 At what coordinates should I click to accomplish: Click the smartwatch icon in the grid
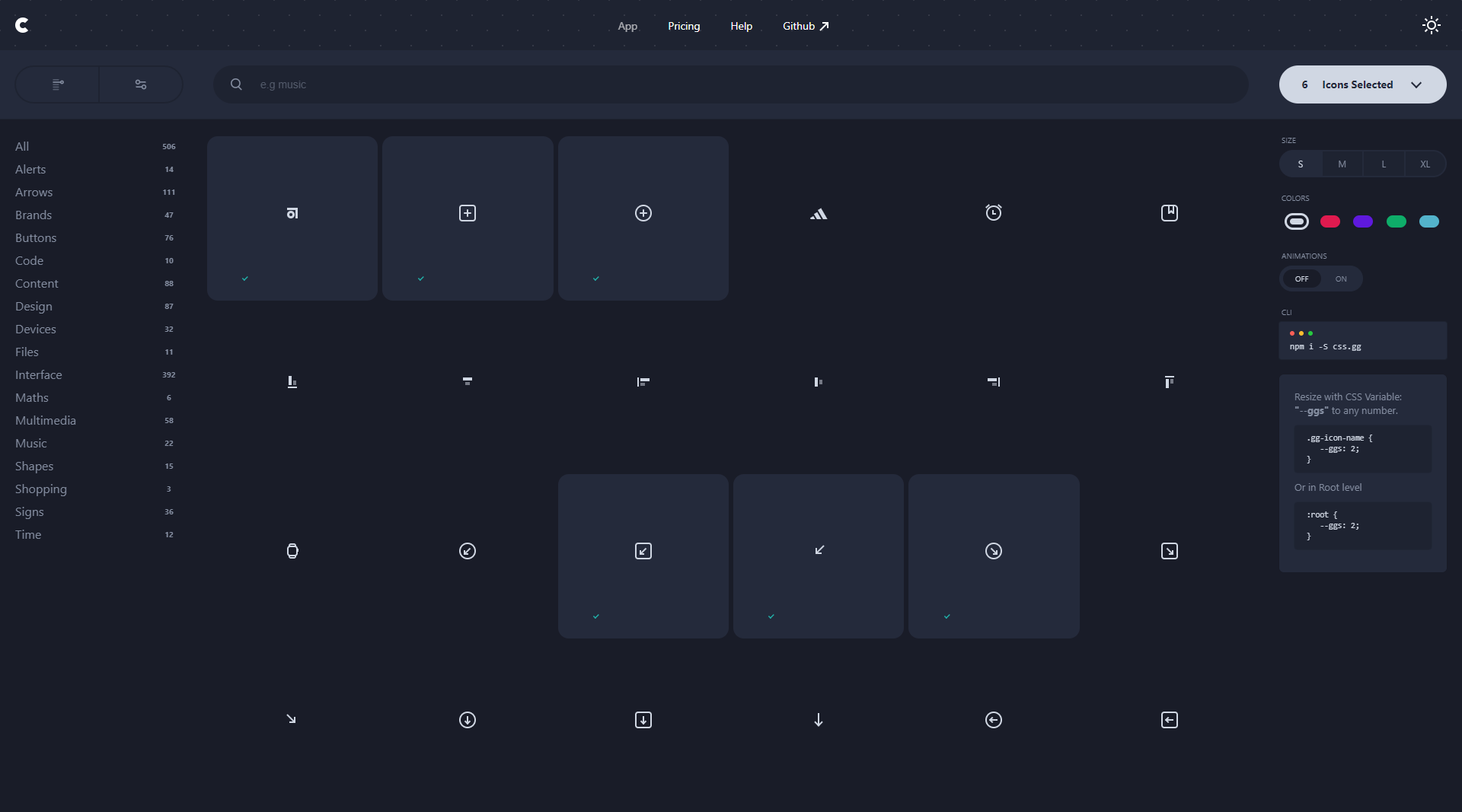[x=292, y=551]
